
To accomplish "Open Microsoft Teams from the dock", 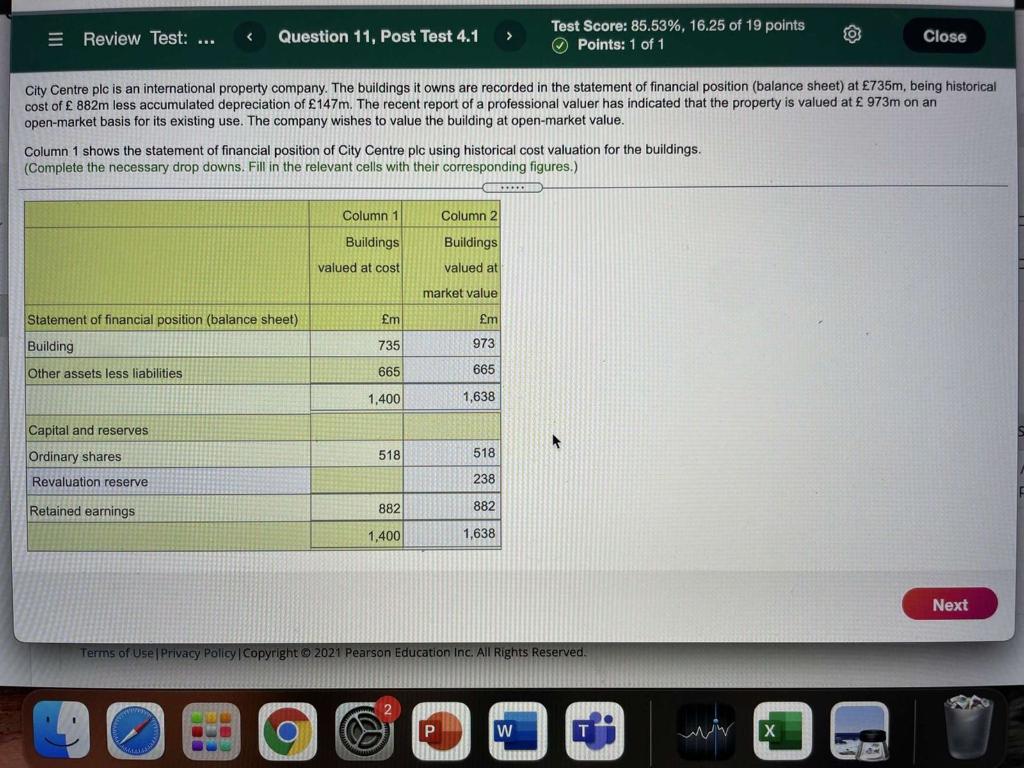I will pyautogui.click(x=594, y=731).
